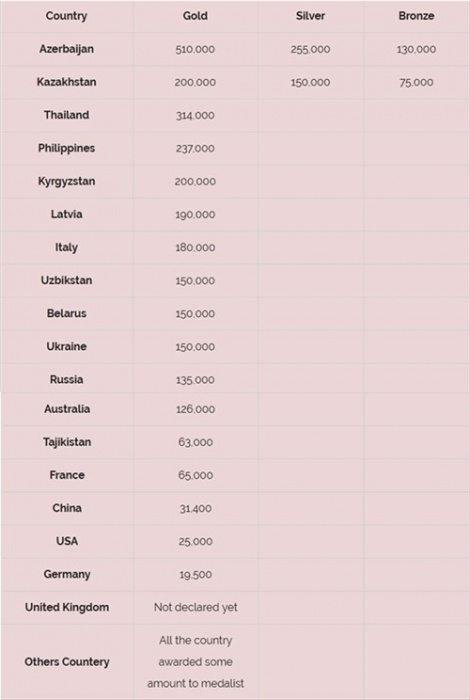
Task: Click Azerbaijan silver value 255,000
Action: tap(310, 50)
